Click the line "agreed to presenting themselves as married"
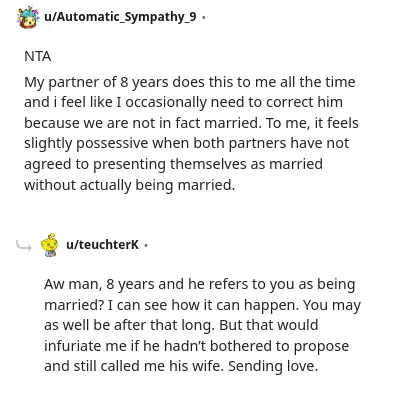The width and height of the screenshot is (400, 402). pyautogui.click(x=173, y=164)
